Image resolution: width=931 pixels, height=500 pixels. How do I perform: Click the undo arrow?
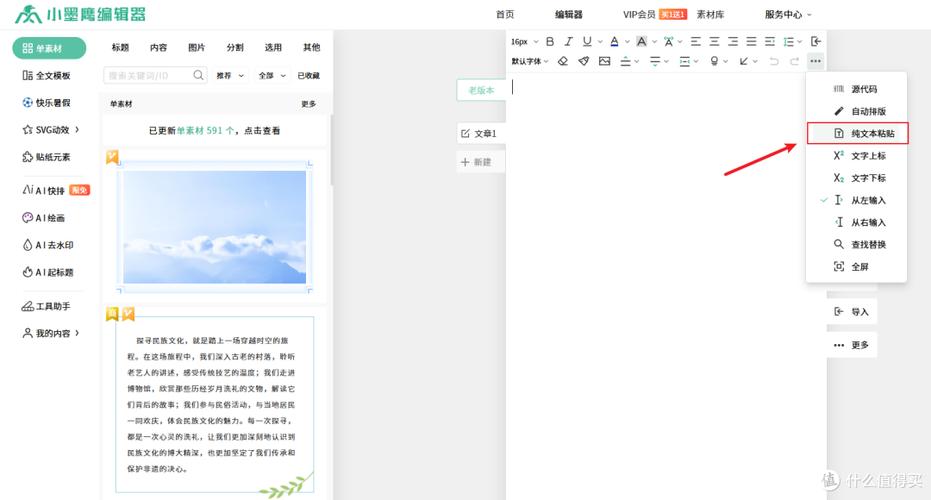774,61
